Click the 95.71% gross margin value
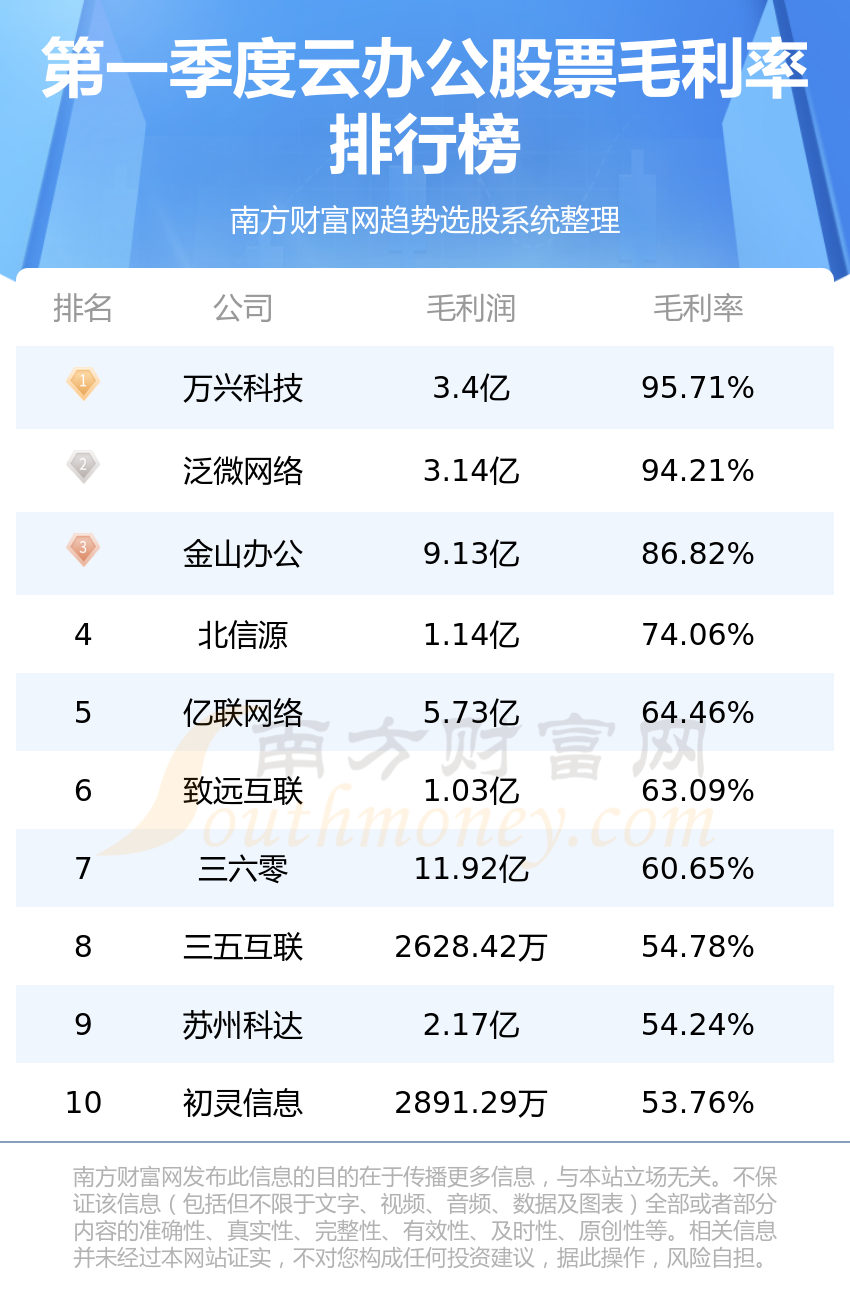This screenshot has height=1300, width=850. [x=698, y=388]
